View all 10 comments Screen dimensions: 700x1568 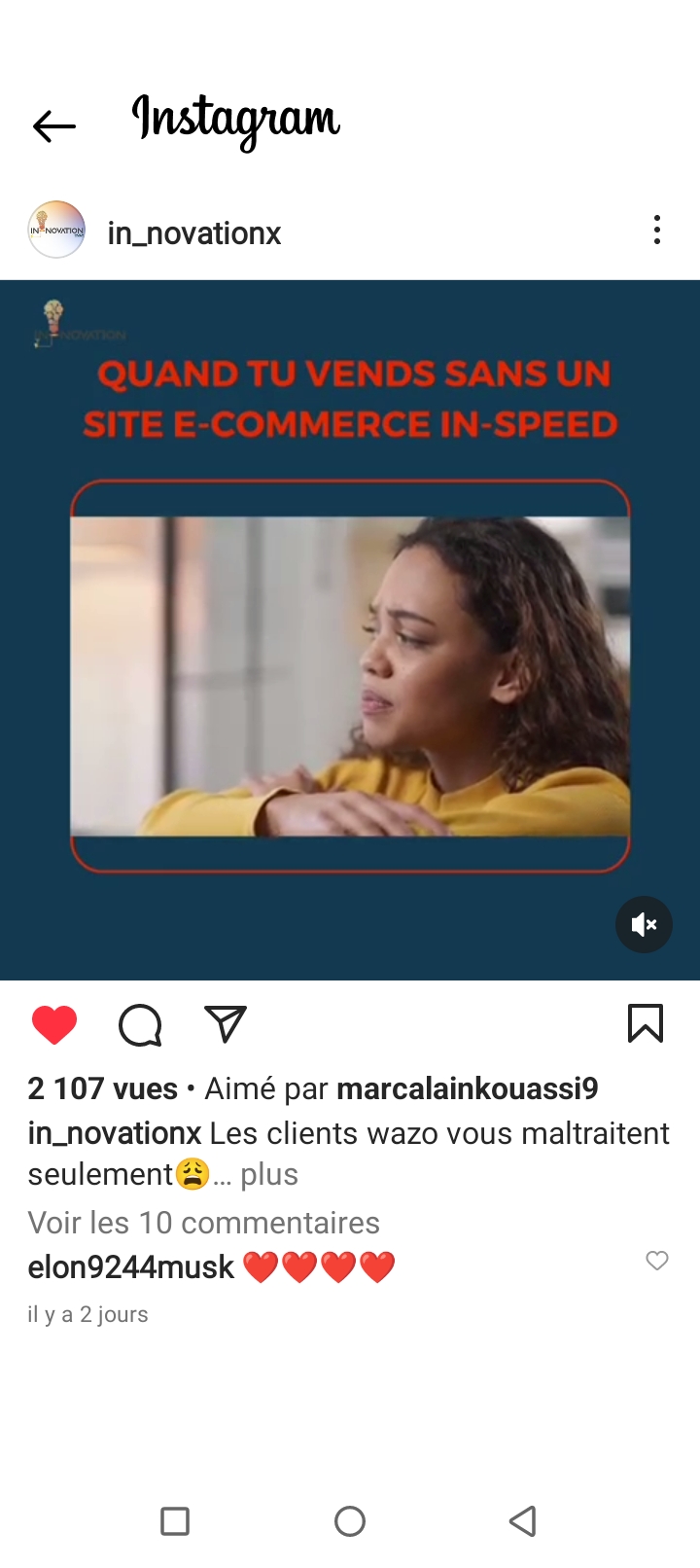click(x=204, y=1223)
